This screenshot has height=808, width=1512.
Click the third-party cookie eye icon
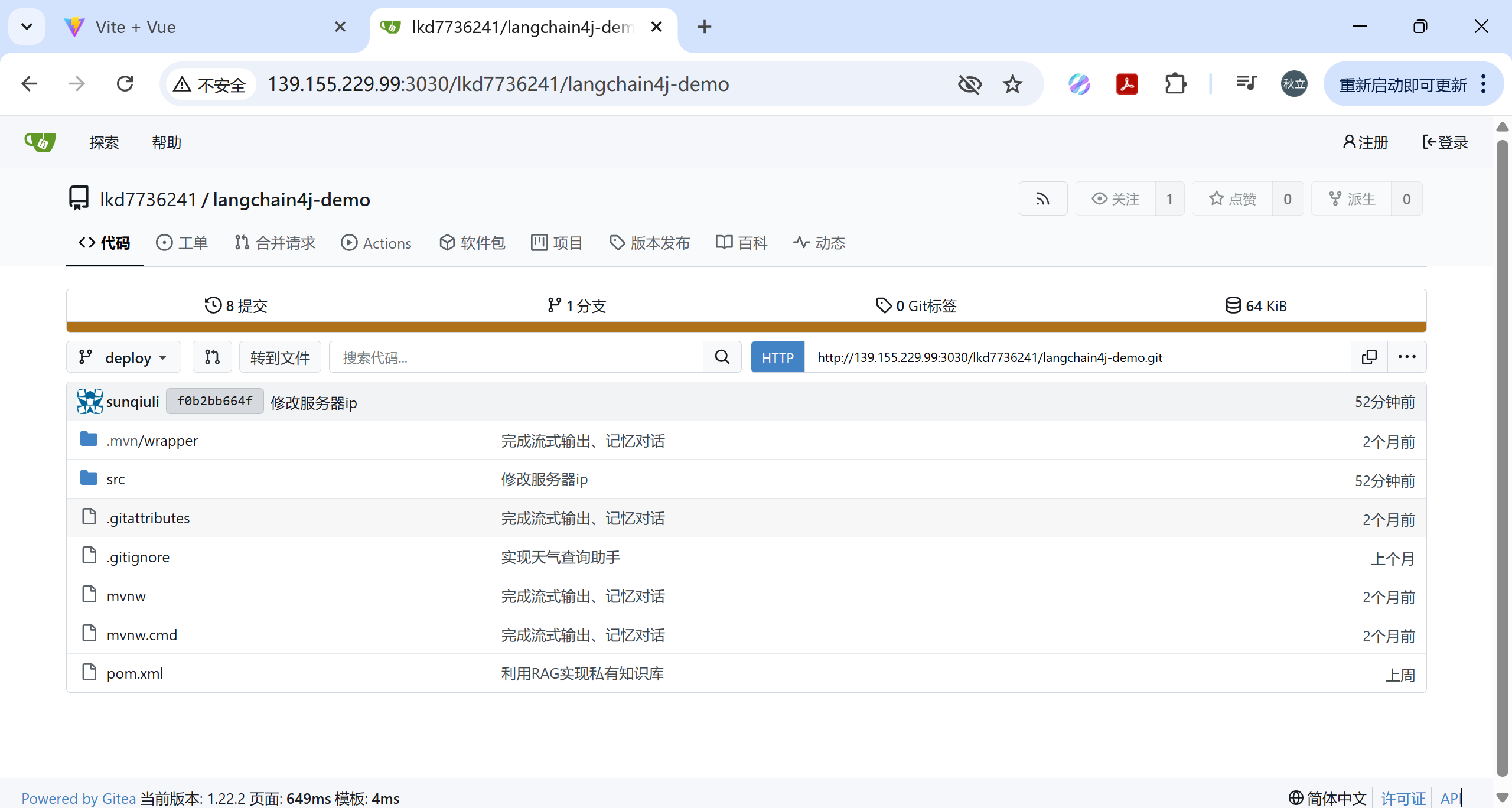[x=969, y=84]
